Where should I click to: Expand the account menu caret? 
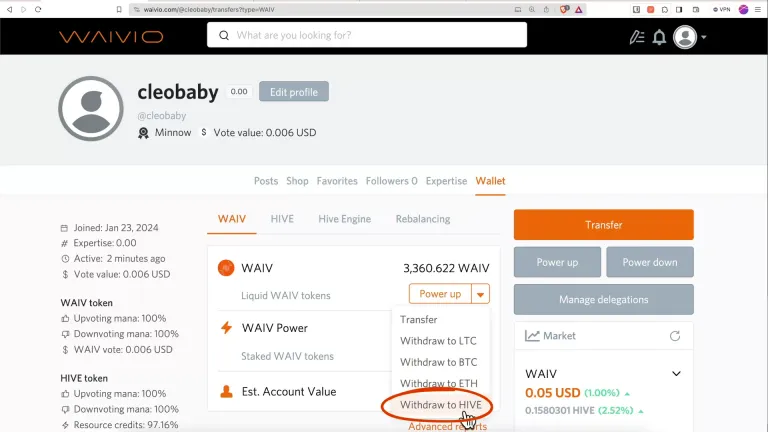click(x=704, y=37)
